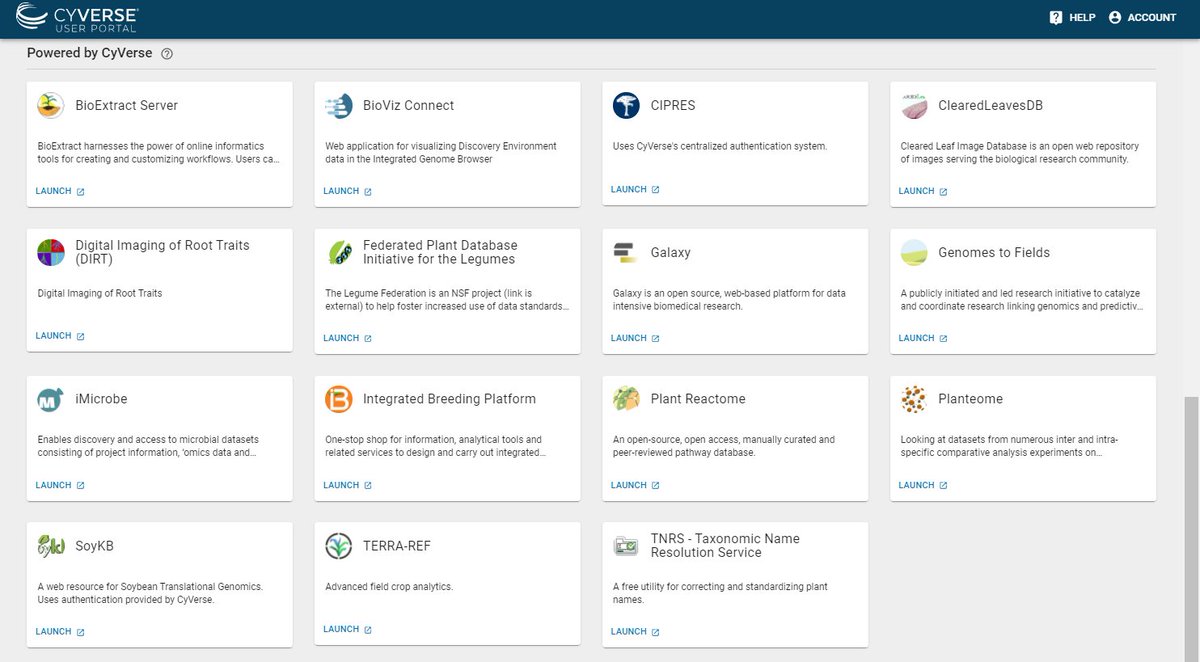Click the Genomes to Fields card title
The image size is (1200, 662).
point(994,252)
